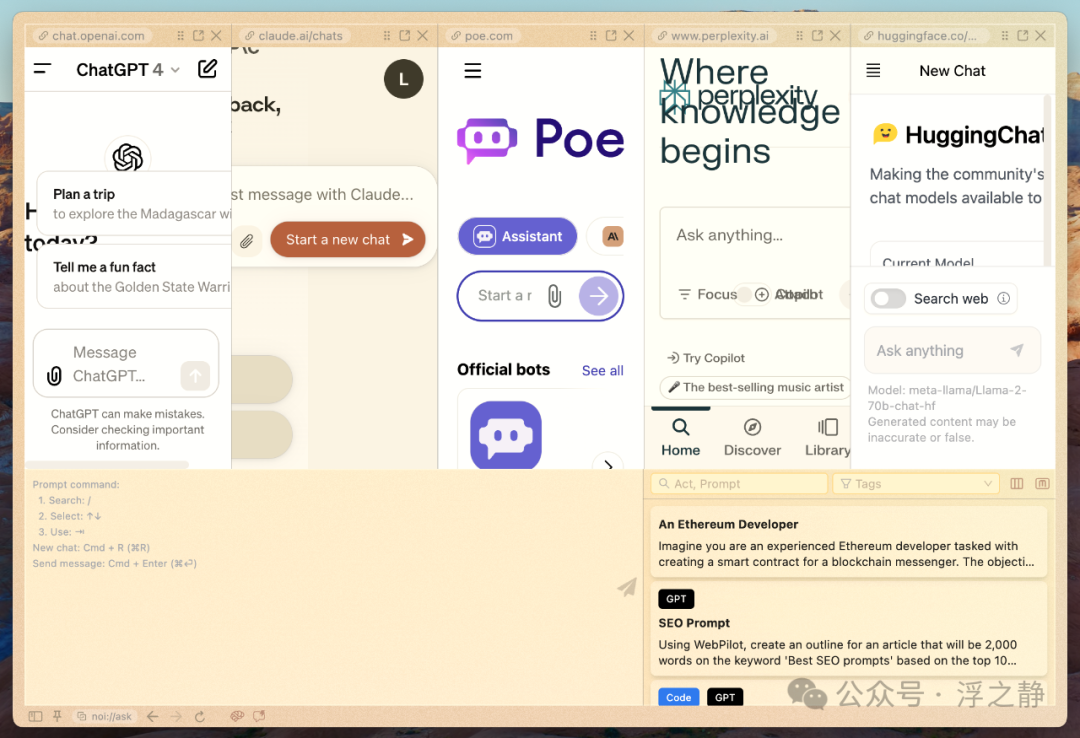Click the paperclip attach icon in Claude panel

click(x=247, y=240)
